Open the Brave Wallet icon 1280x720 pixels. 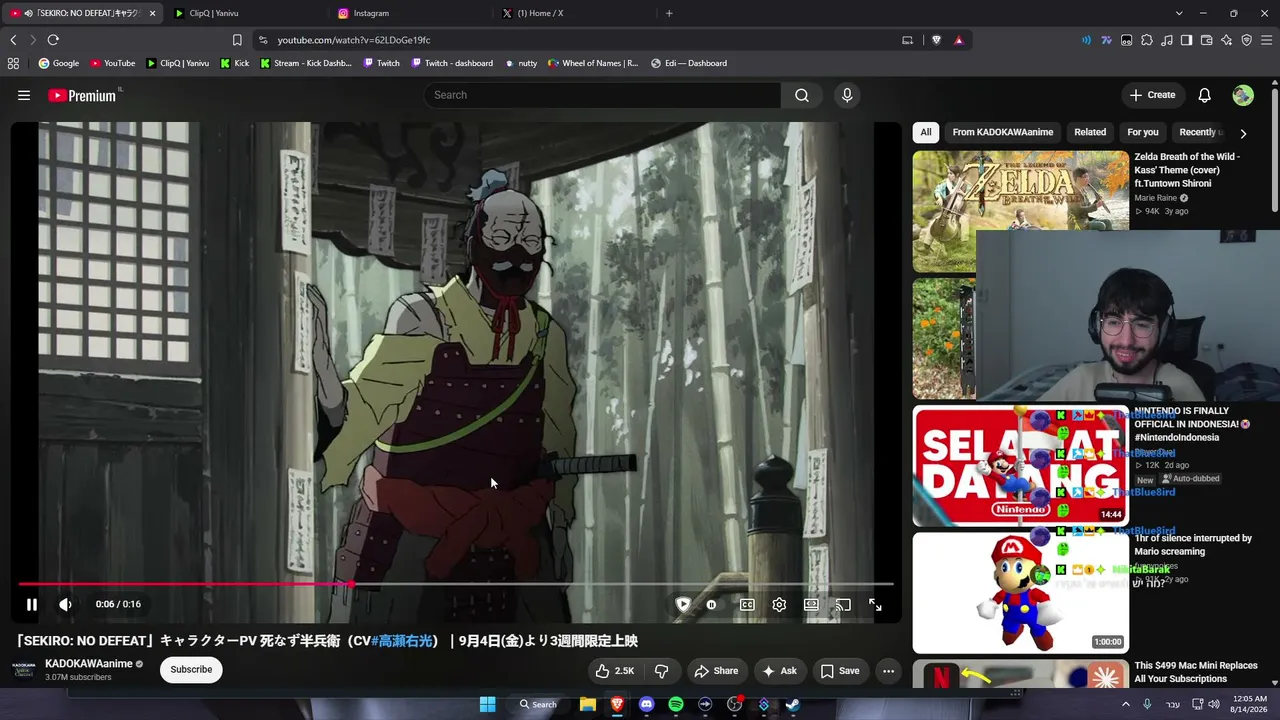[x=1206, y=40]
